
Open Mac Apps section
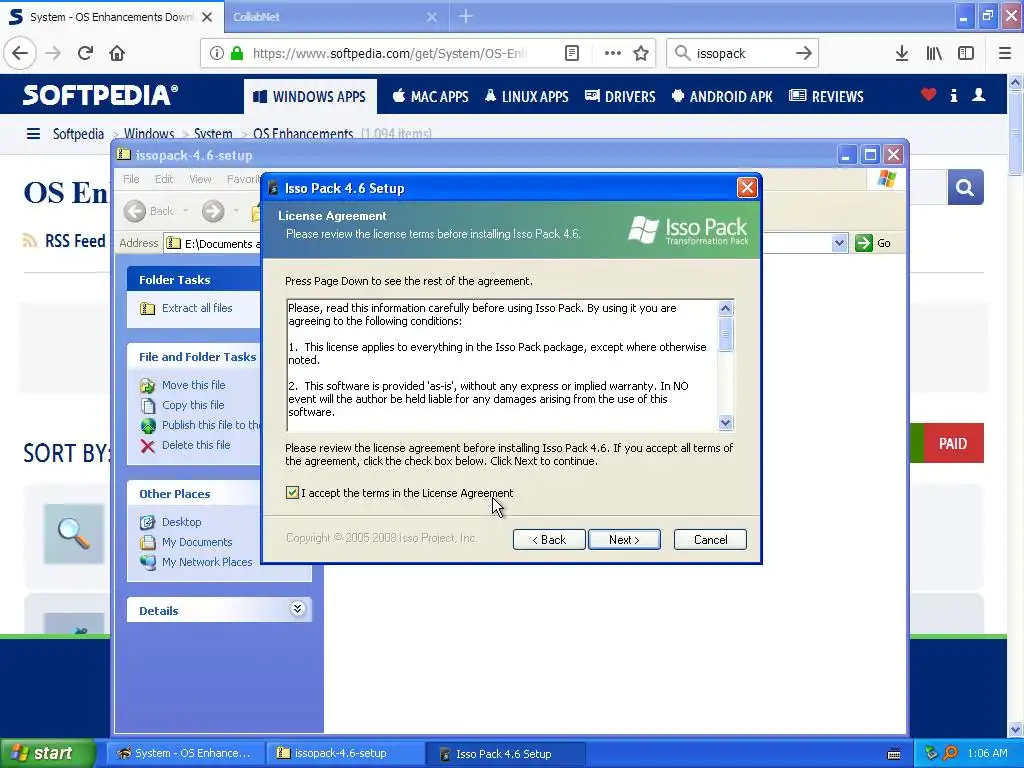[x=430, y=96]
